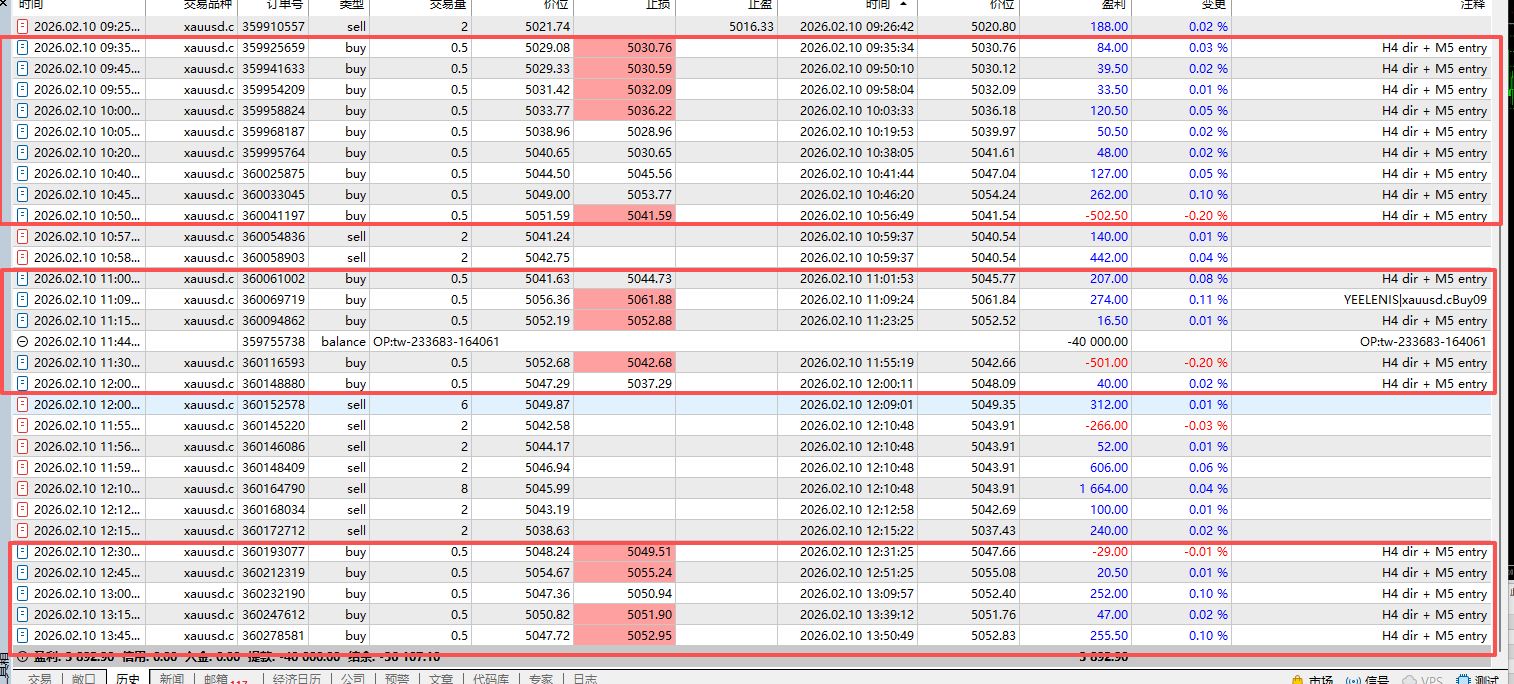The height and width of the screenshot is (684, 1514).
Task: Select the stop loss cell 5030.76
Action: (624, 48)
